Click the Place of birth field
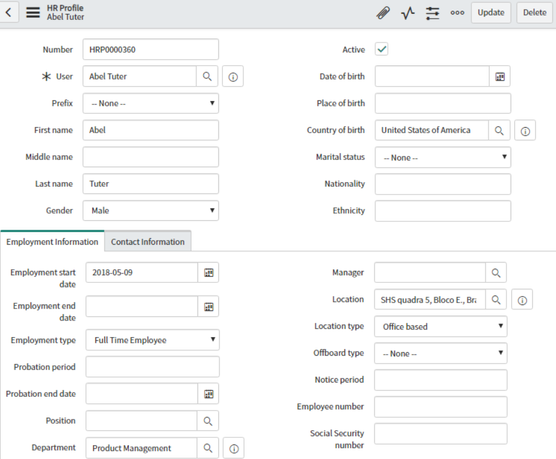Screen dimensions: 556x459 (x=443, y=103)
